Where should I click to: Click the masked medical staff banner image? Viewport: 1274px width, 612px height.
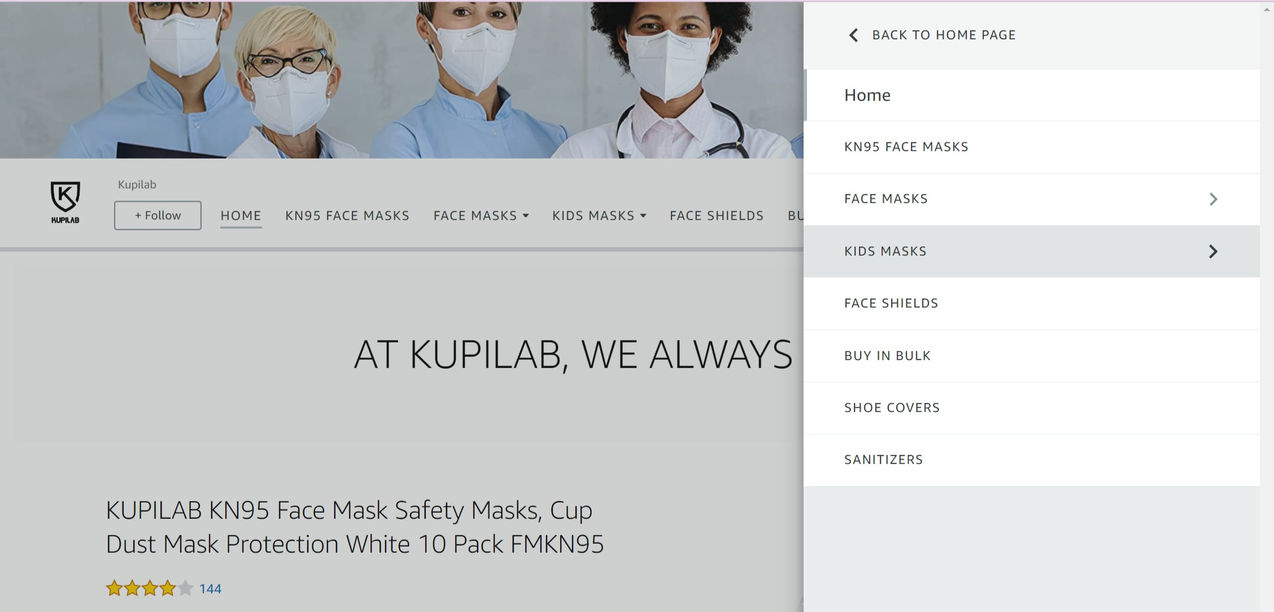click(x=401, y=79)
